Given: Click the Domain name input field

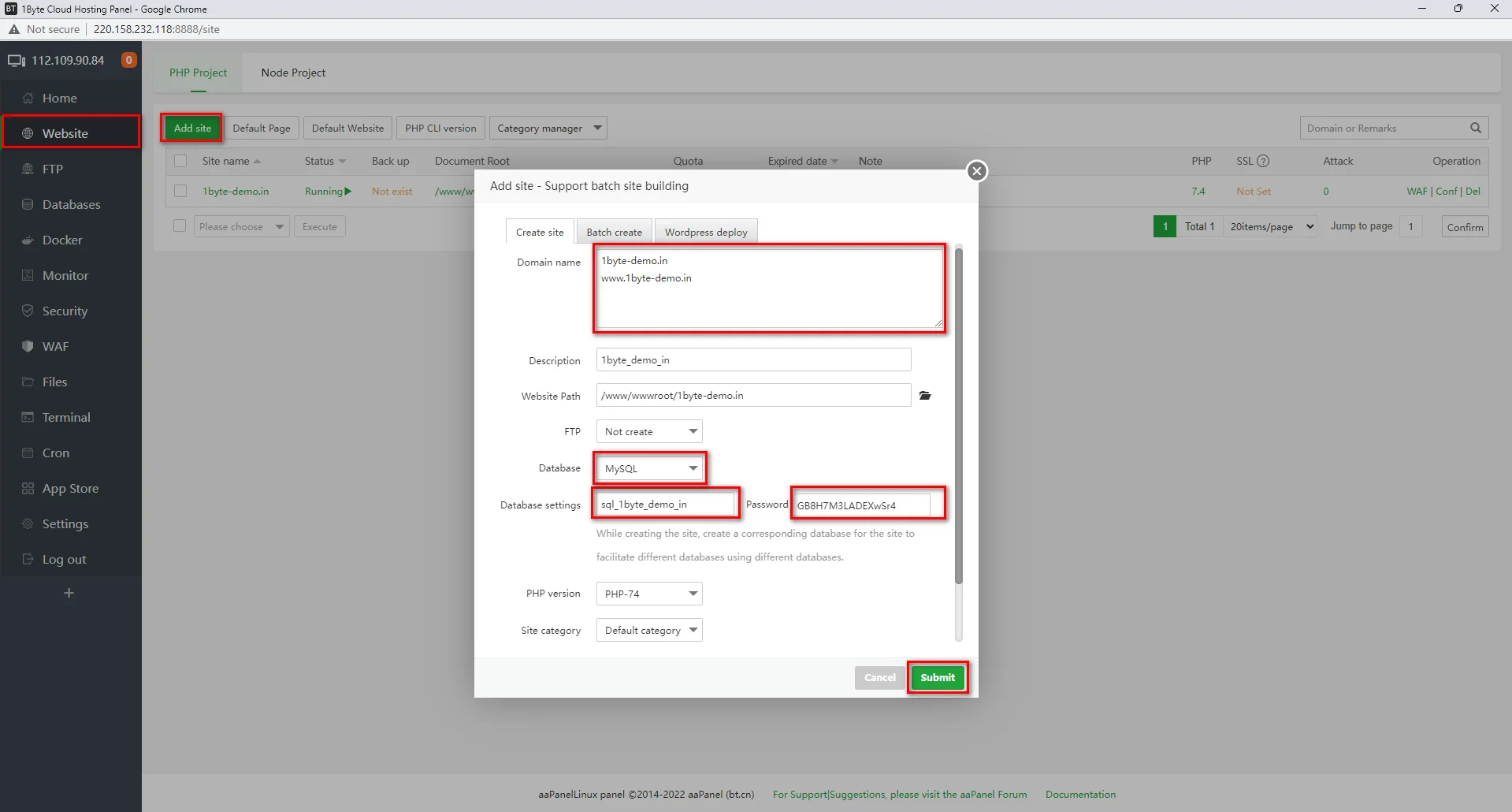Looking at the screenshot, I should (x=768, y=288).
